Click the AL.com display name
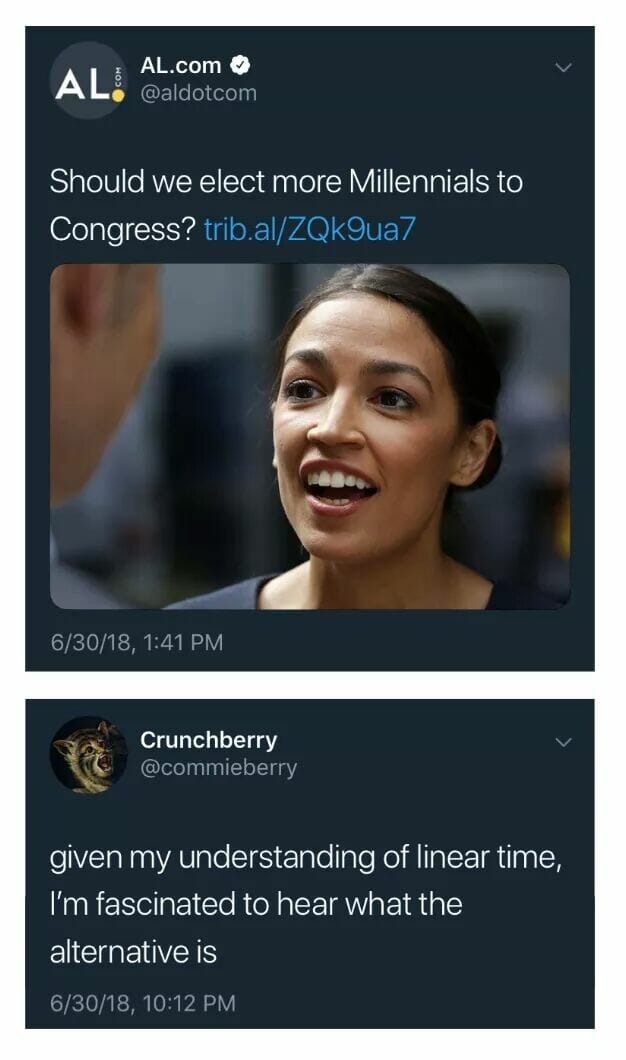The width and height of the screenshot is (626, 1060). [x=180, y=66]
